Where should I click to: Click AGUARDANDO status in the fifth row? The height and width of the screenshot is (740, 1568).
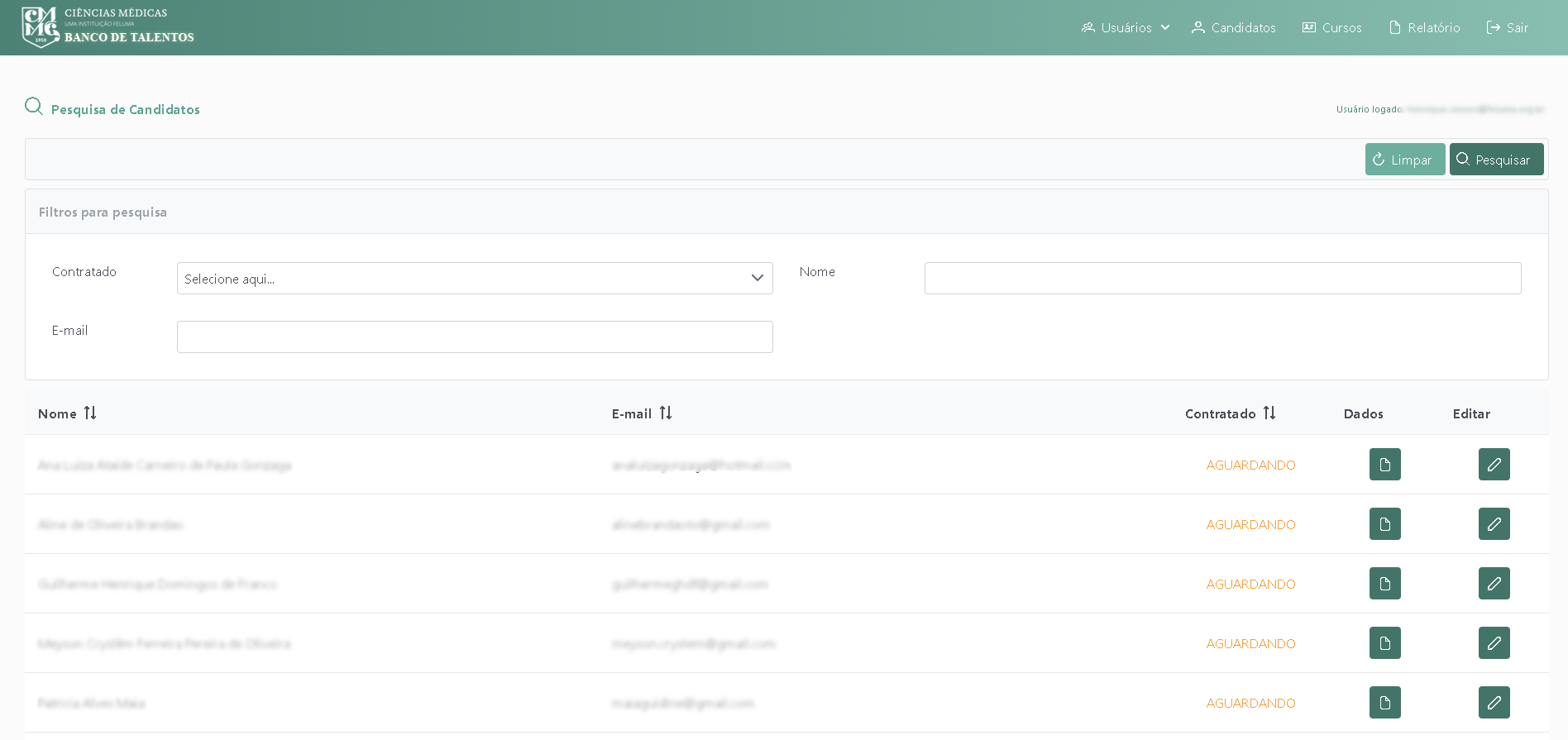coord(1250,704)
